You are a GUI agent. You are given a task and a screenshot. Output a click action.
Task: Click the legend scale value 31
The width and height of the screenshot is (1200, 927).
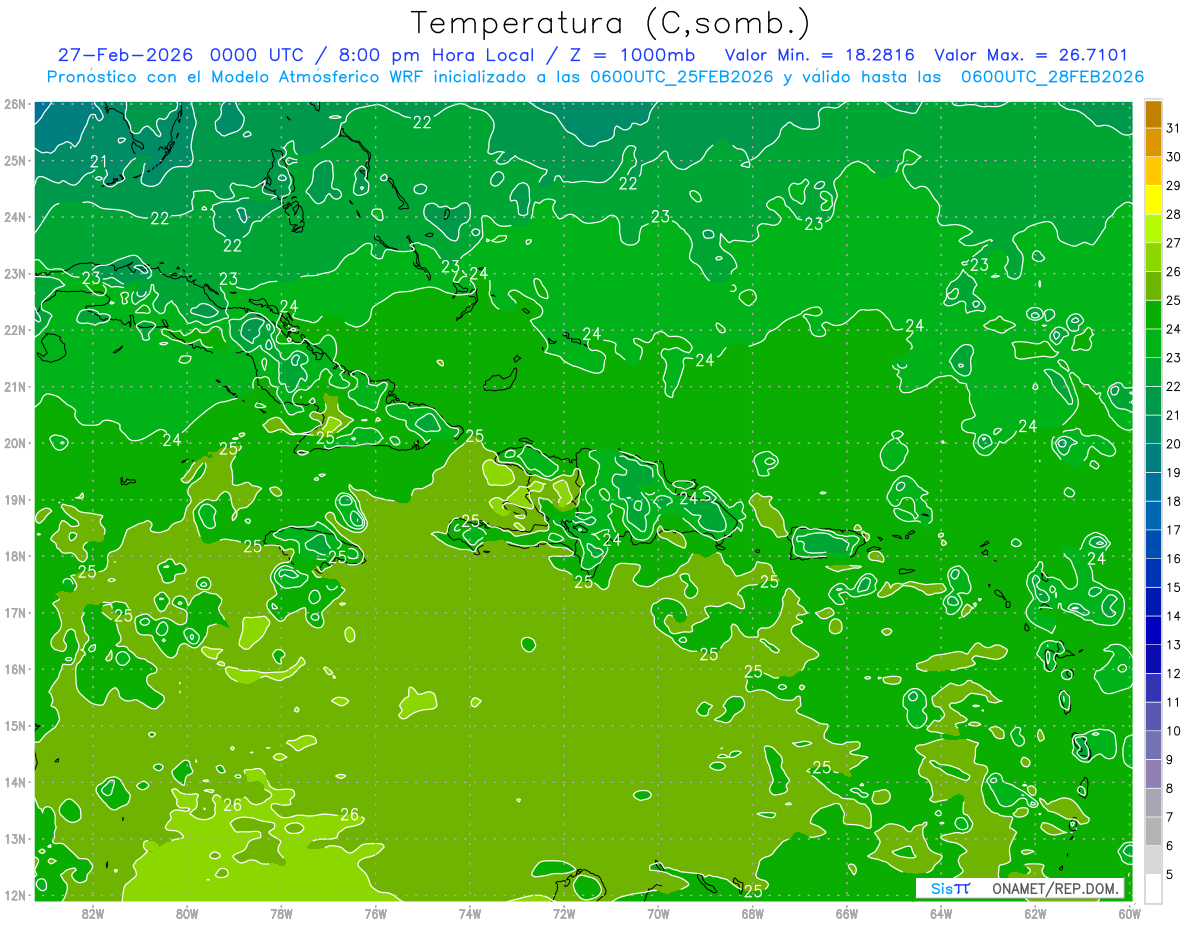(1173, 129)
